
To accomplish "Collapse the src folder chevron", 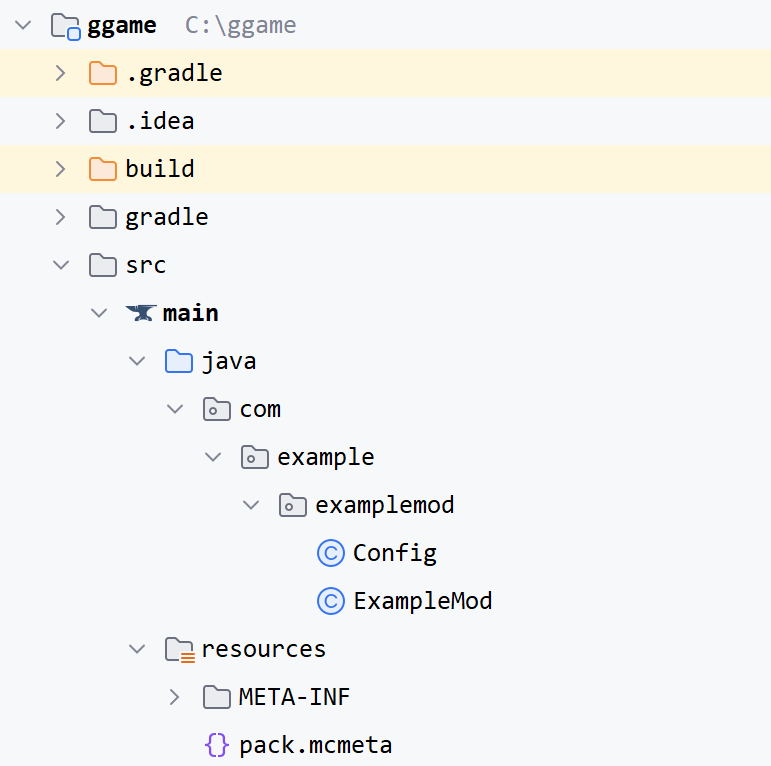I will 61,265.
